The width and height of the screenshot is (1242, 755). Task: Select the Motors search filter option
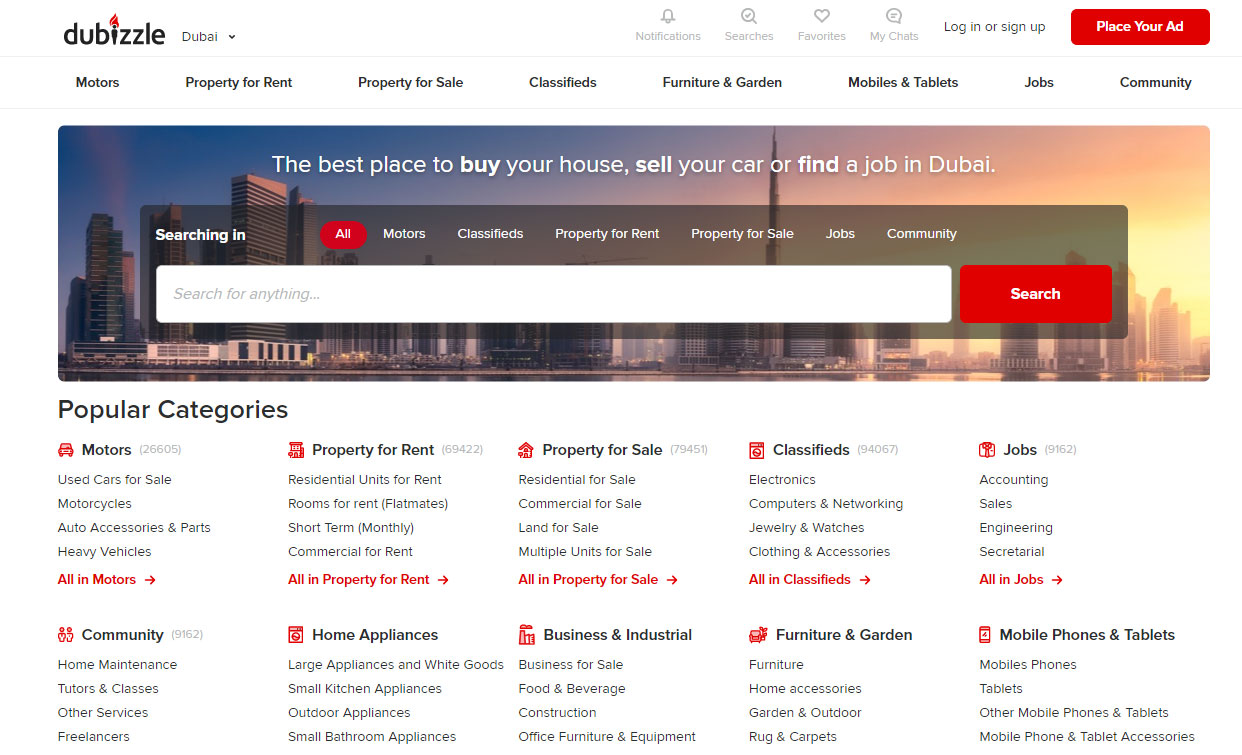(404, 234)
